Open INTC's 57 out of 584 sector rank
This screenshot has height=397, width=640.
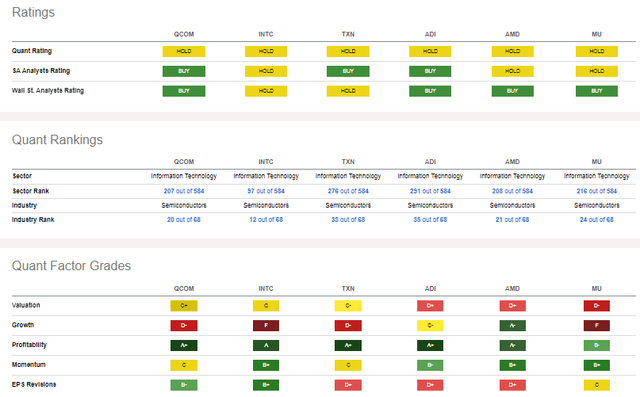coord(266,191)
